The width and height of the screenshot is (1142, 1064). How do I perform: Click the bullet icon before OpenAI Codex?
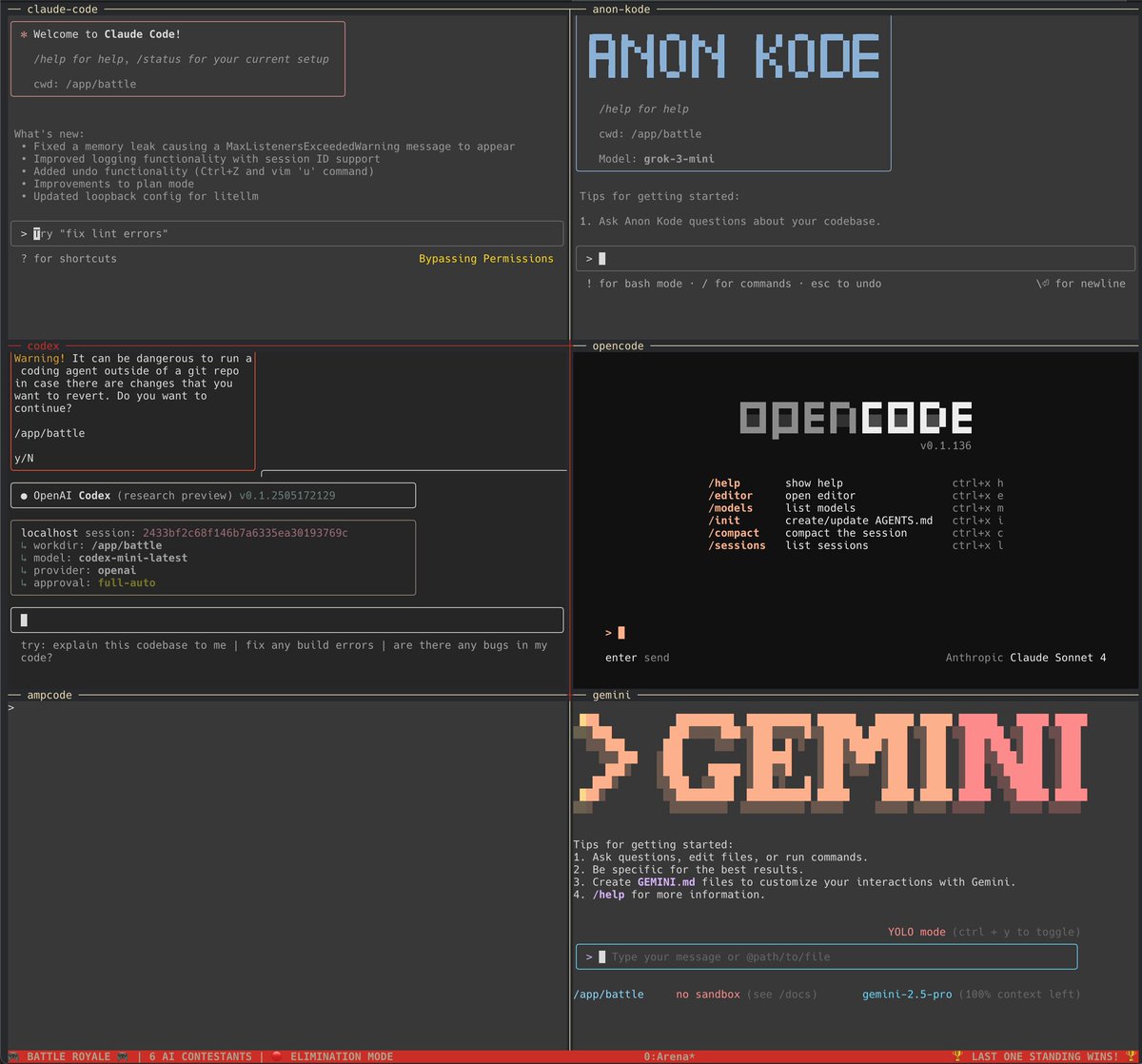click(24, 496)
